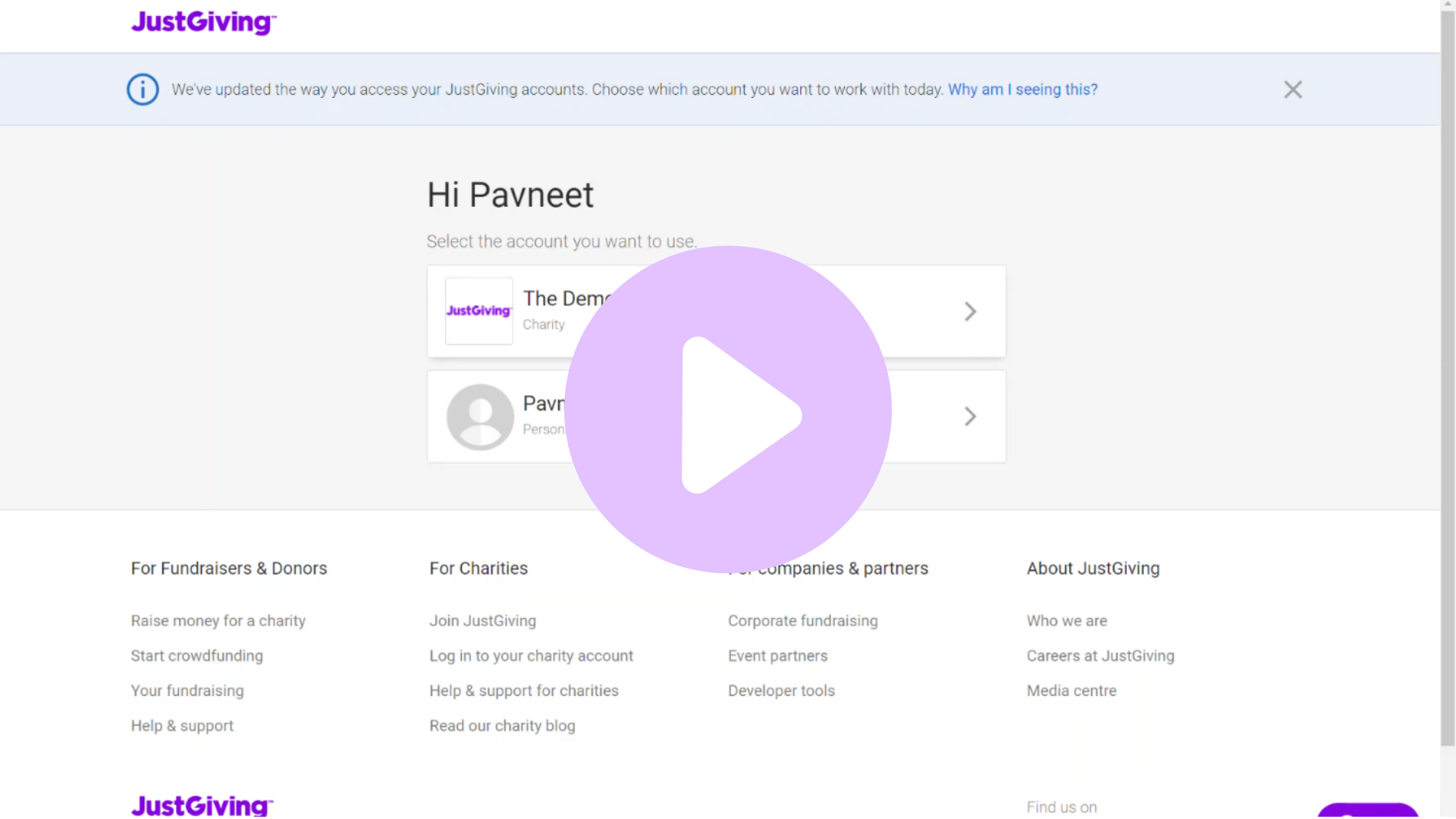Expand the Demo Charity account chevron

pyautogui.click(x=970, y=311)
